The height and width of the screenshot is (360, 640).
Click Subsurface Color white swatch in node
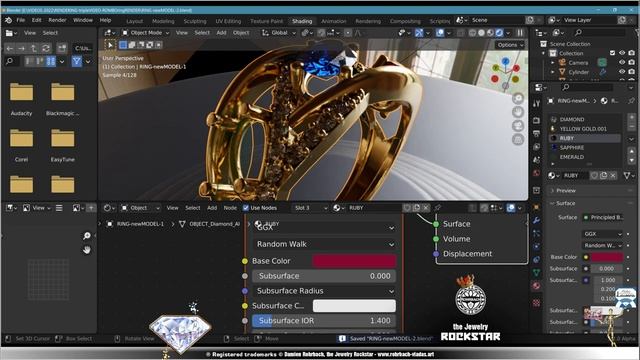pos(354,306)
